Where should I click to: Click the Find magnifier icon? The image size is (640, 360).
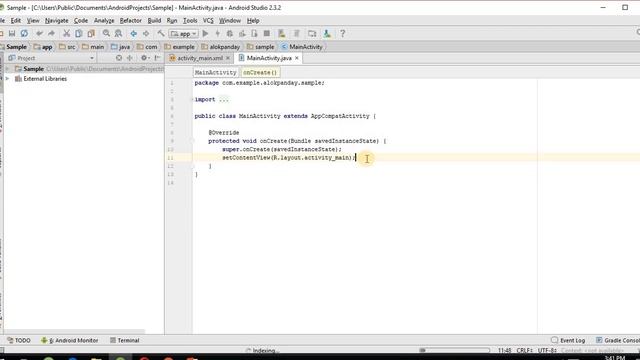106,33
